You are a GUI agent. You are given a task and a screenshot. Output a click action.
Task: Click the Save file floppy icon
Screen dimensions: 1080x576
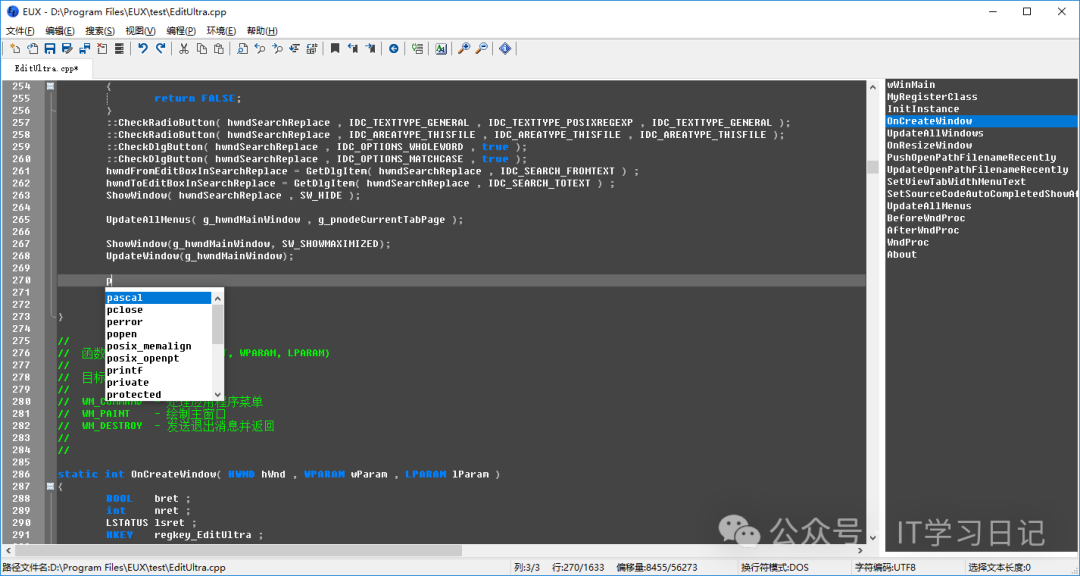(50, 48)
